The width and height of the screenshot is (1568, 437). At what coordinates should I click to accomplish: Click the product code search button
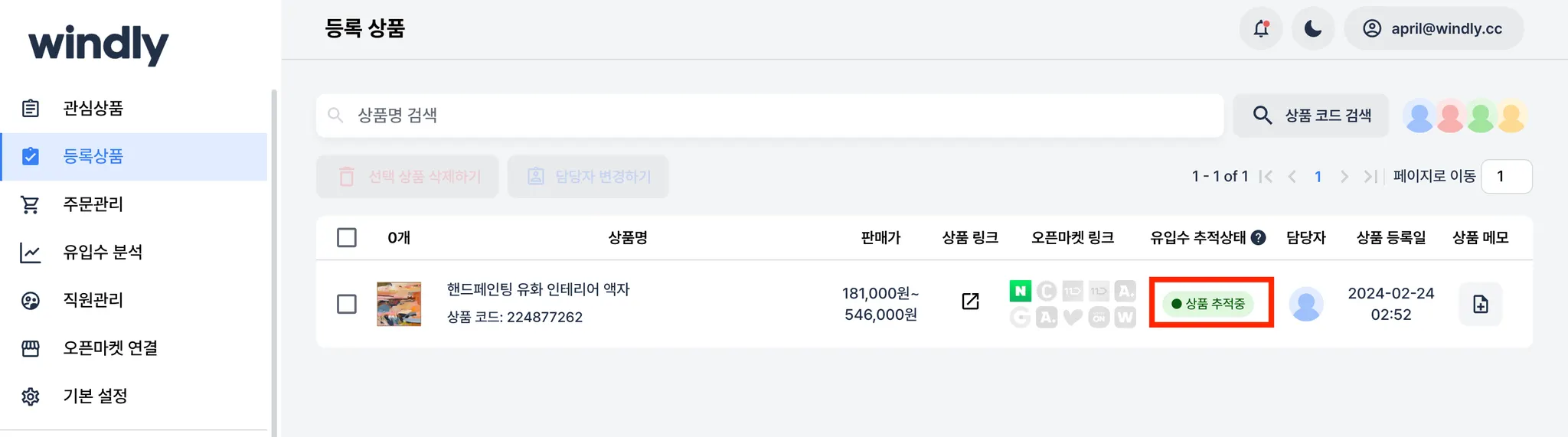point(1311,116)
